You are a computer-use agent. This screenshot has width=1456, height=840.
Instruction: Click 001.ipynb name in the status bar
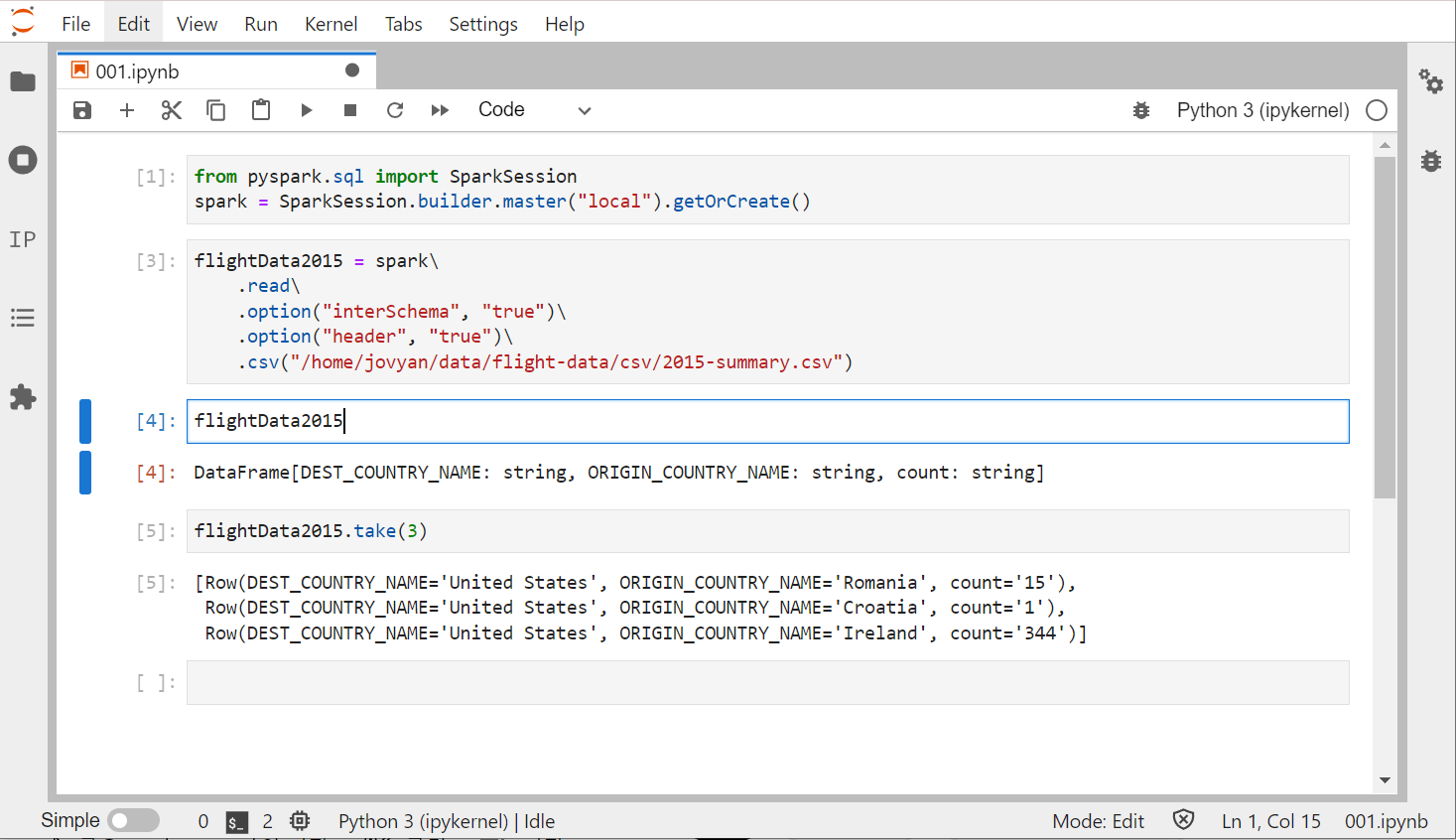tap(1386, 821)
